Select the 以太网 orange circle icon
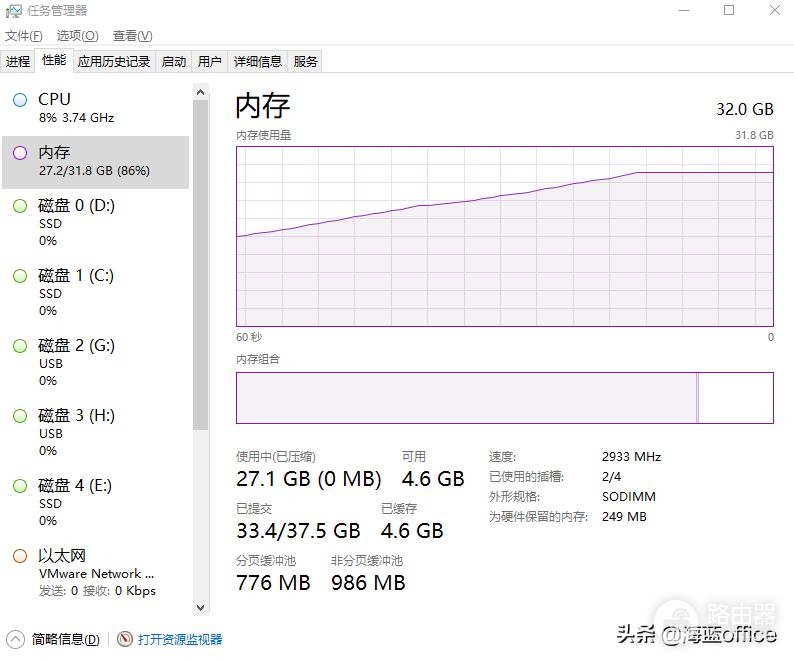The height and width of the screenshot is (662, 794). [20, 556]
